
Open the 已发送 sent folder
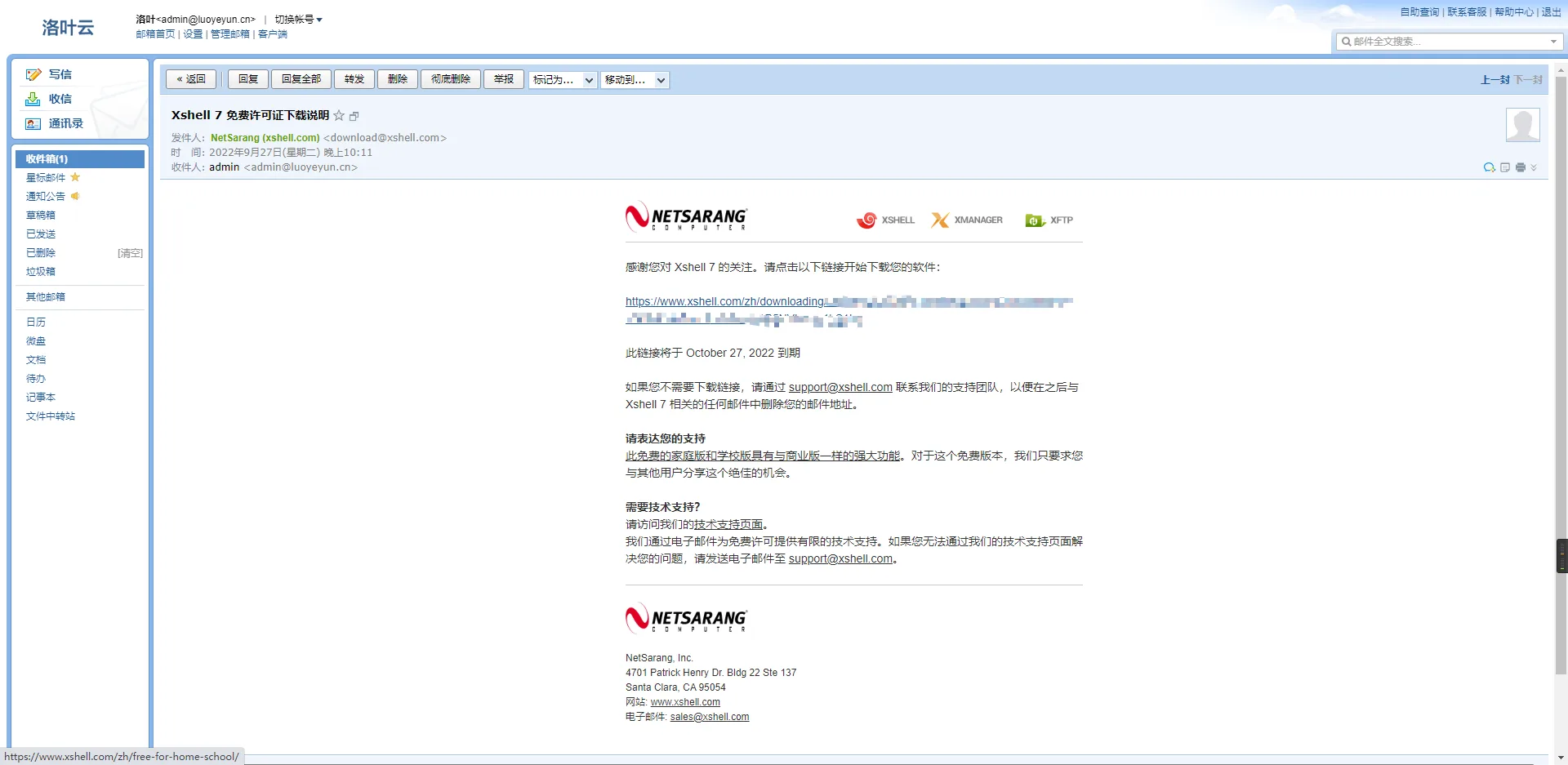[x=41, y=234]
